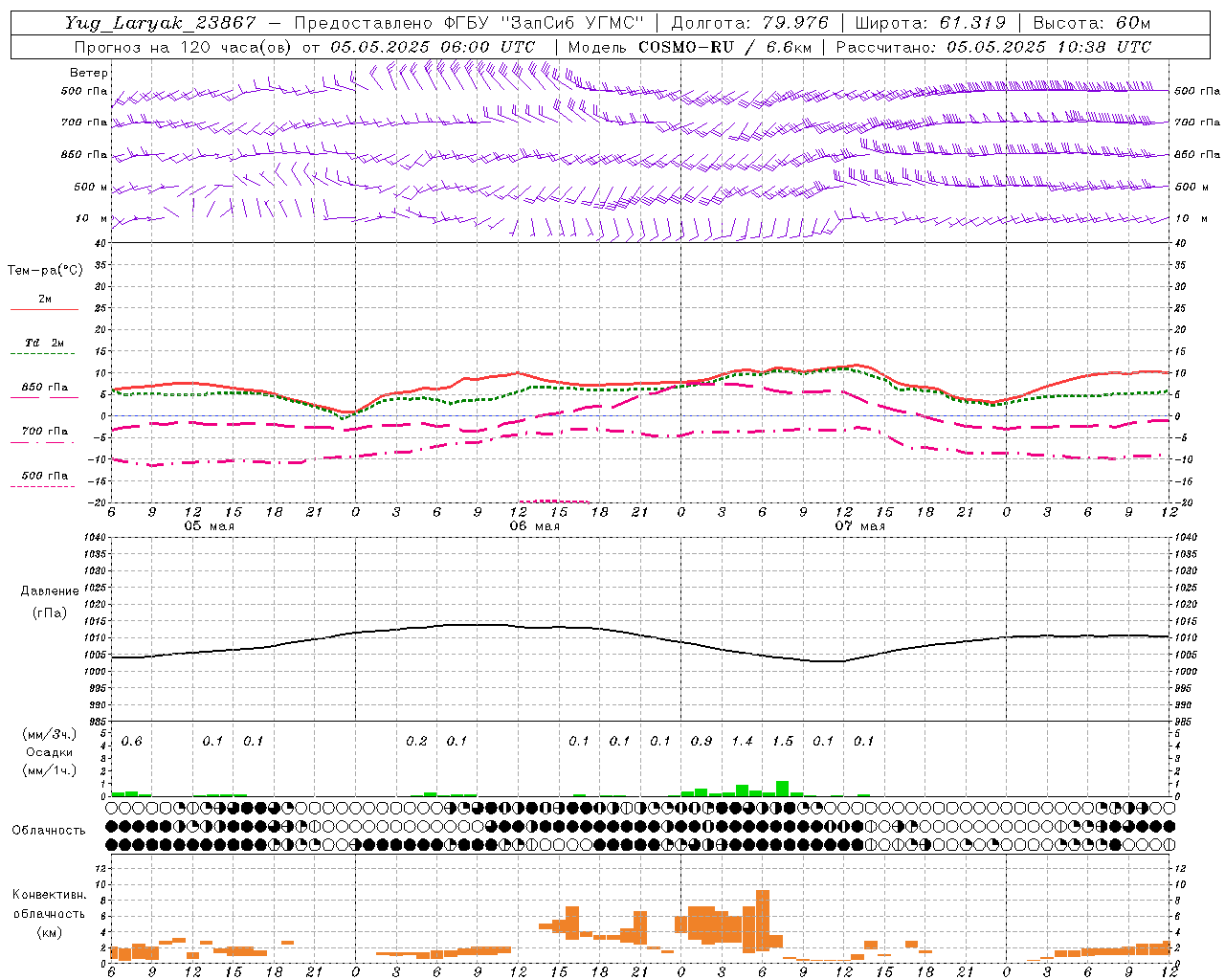Image resolution: width=1225 pixels, height=980 pixels.
Task: Click the Давление pressure panel label
Action: [x=50, y=590]
